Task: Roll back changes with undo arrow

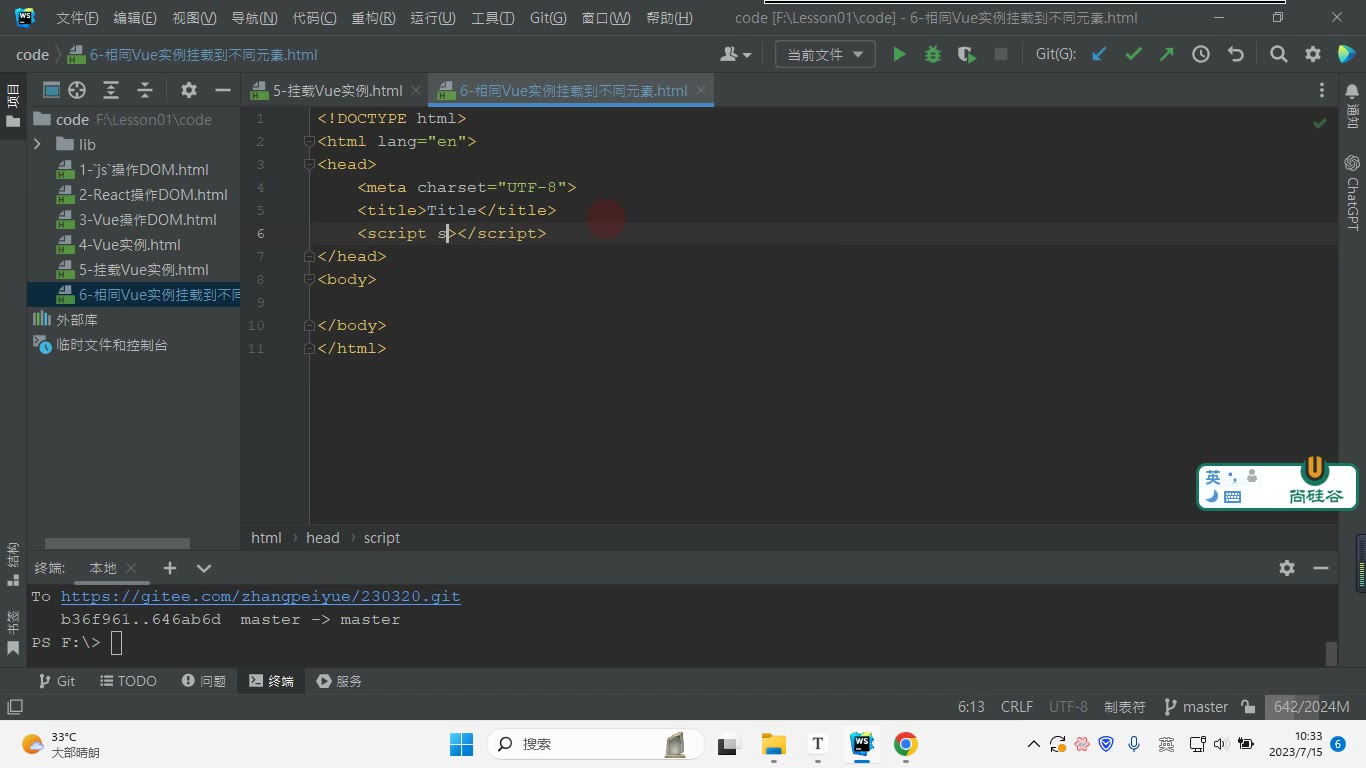Action: point(1236,55)
